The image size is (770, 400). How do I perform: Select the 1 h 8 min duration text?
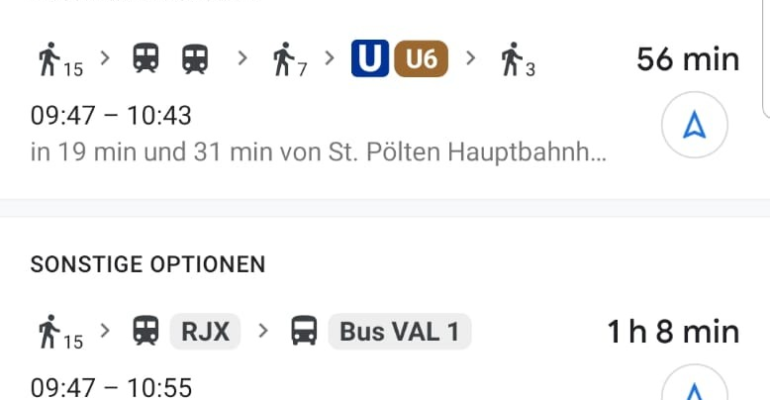click(673, 332)
